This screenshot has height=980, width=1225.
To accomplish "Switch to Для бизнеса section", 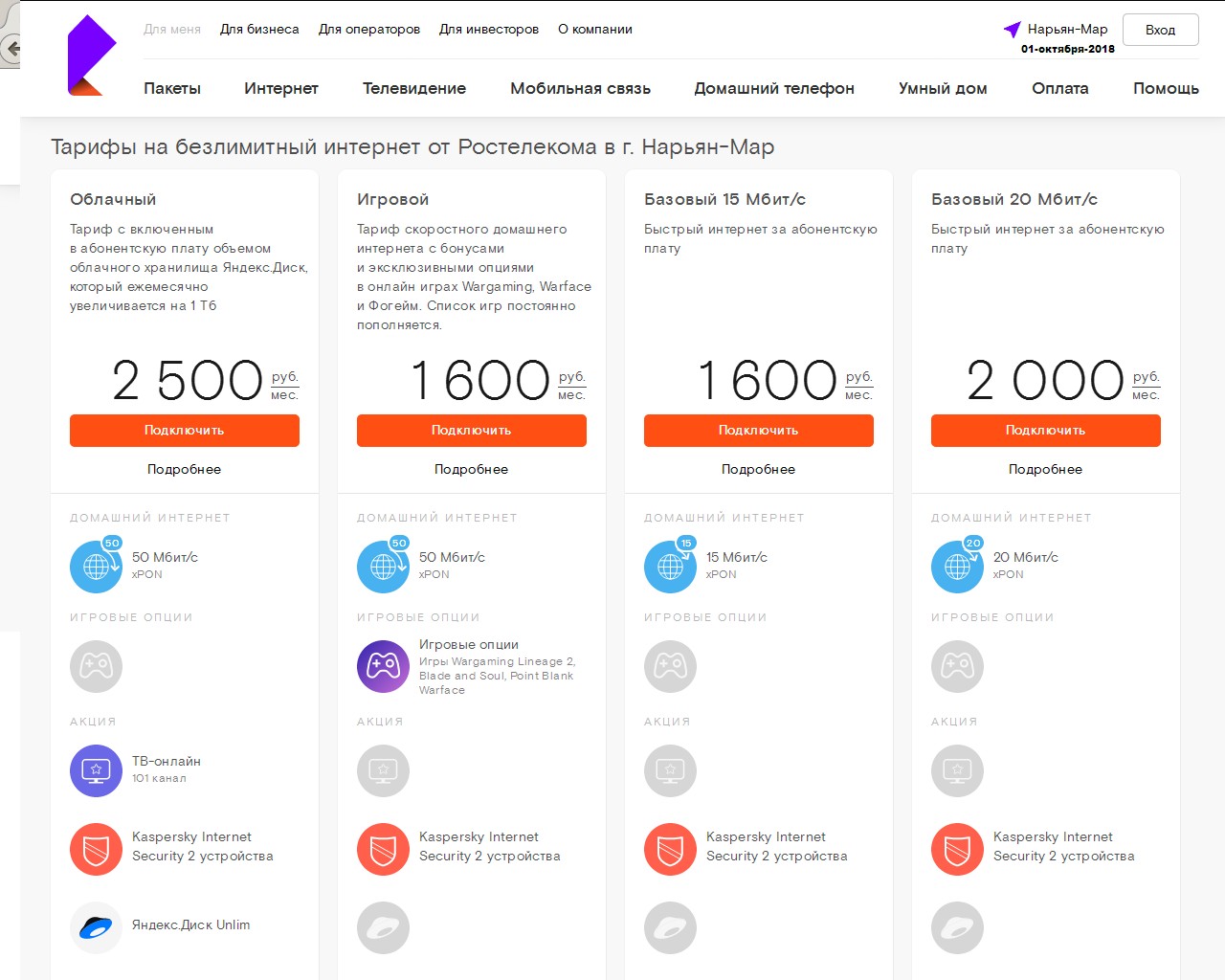I will pyautogui.click(x=259, y=30).
